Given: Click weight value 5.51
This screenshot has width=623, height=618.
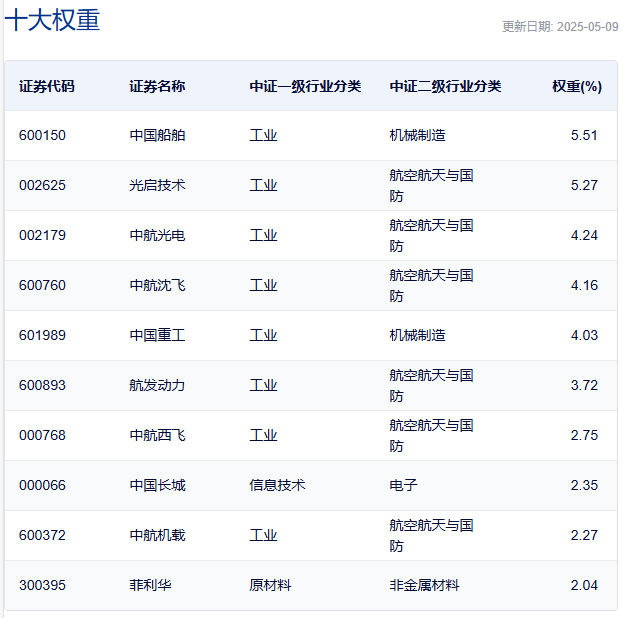Looking at the screenshot, I should tap(584, 135).
